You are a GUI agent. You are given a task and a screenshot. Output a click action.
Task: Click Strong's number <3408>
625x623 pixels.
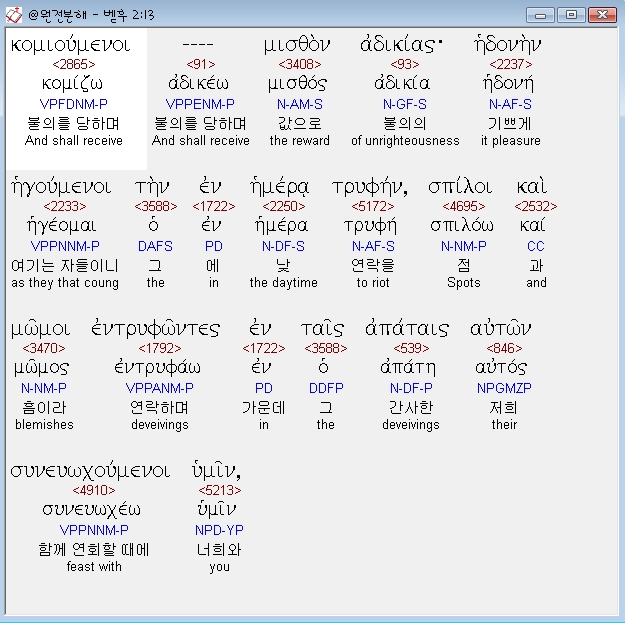(300, 64)
